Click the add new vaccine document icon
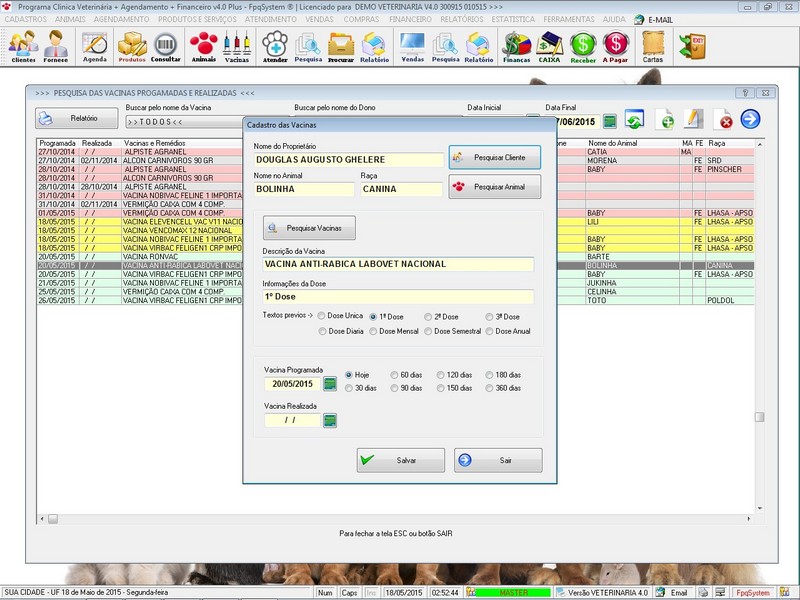 (x=664, y=120)
